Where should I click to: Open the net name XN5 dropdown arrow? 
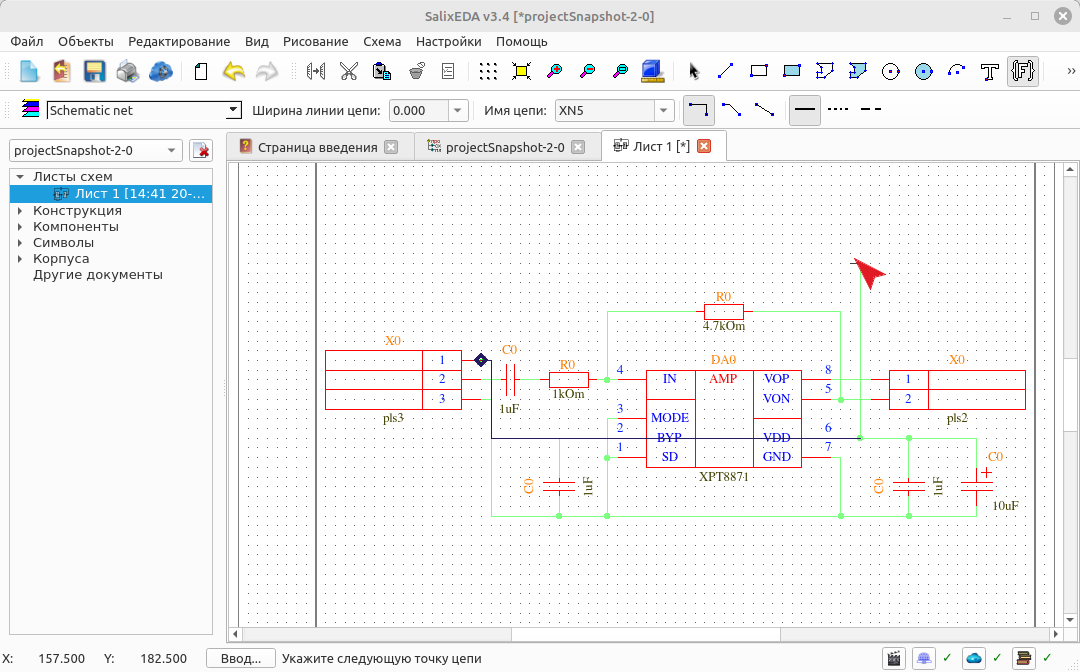click(663, 110)
